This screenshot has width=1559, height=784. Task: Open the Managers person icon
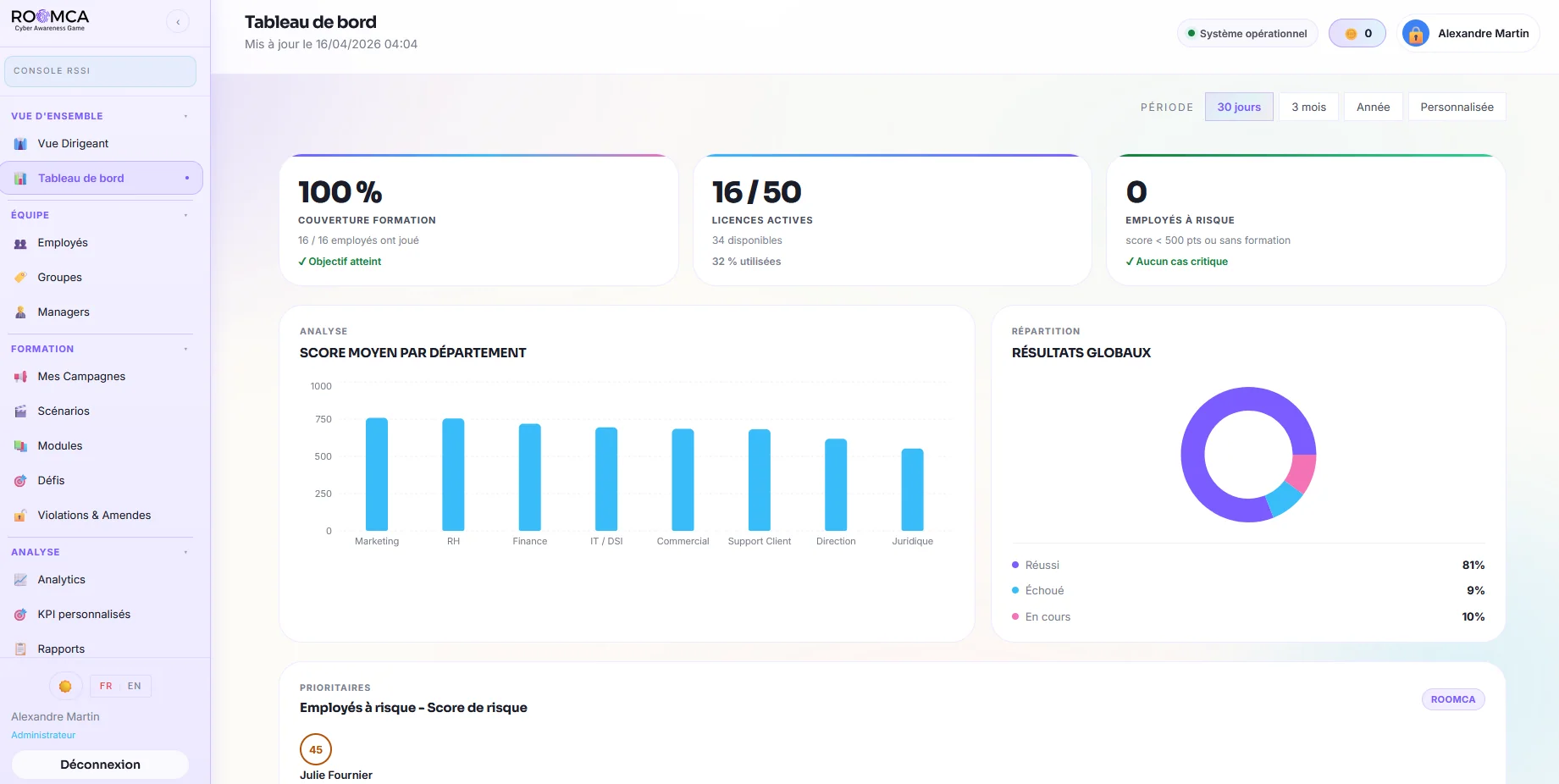point(20,312)
